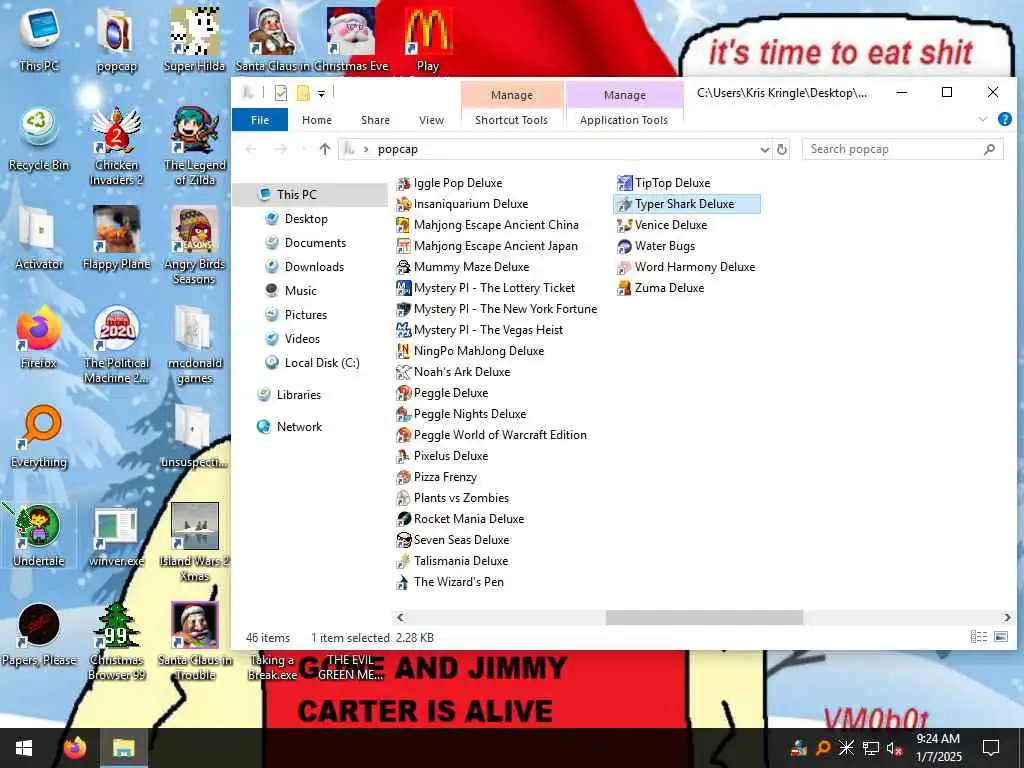Select the popcap folder on the desktop
1024x768 pixels.
tap(116, 39)
